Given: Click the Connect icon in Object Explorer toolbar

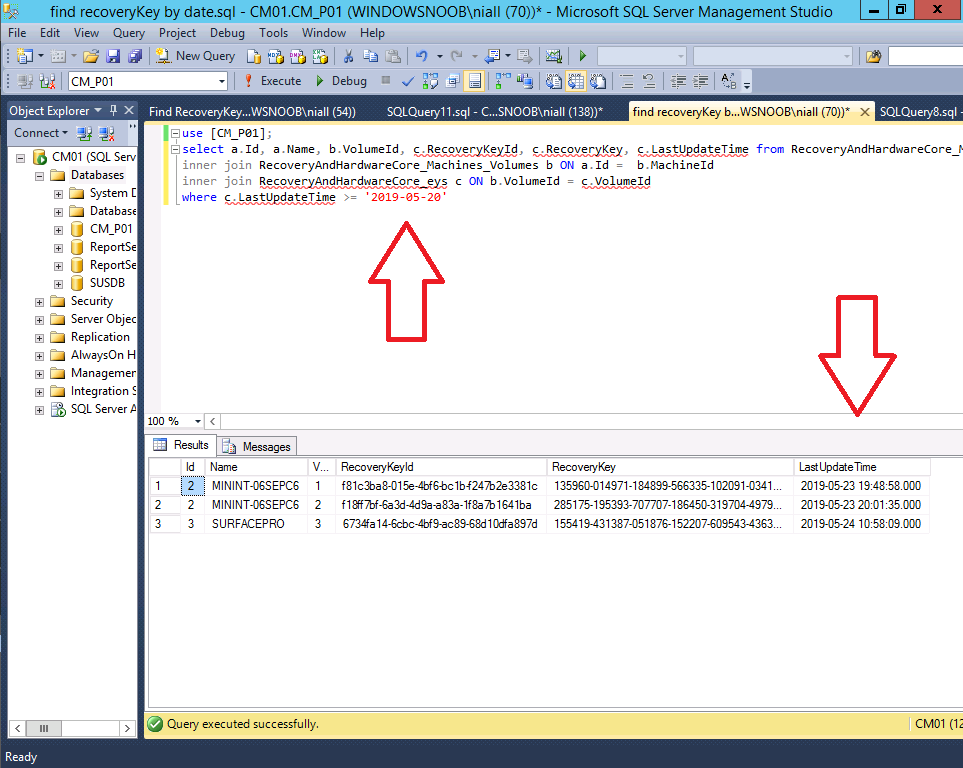Looking at the screenshot, I should tap(84, 133).
